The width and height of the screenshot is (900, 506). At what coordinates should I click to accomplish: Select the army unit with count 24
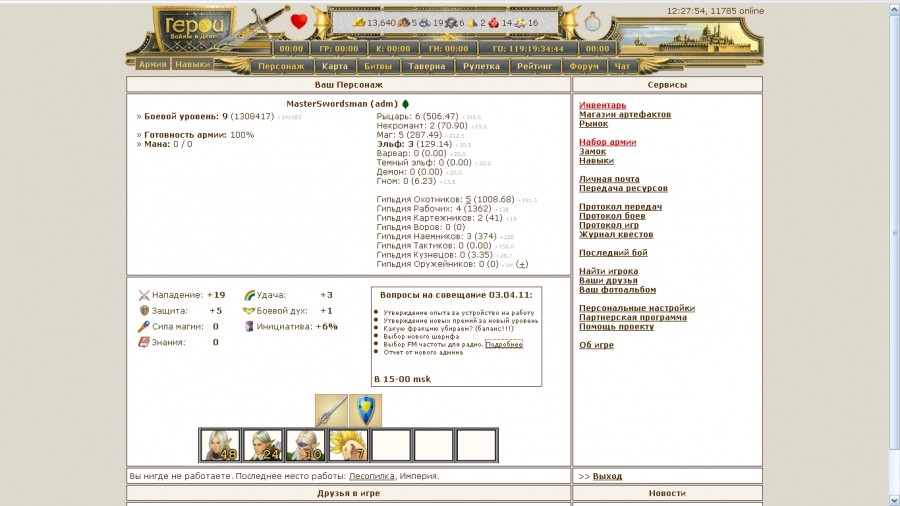click(x=262, y=445)
